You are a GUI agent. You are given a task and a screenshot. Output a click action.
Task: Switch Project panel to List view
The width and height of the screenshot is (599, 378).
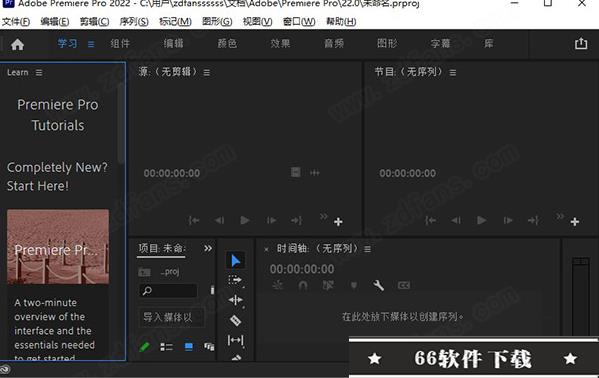166,347
